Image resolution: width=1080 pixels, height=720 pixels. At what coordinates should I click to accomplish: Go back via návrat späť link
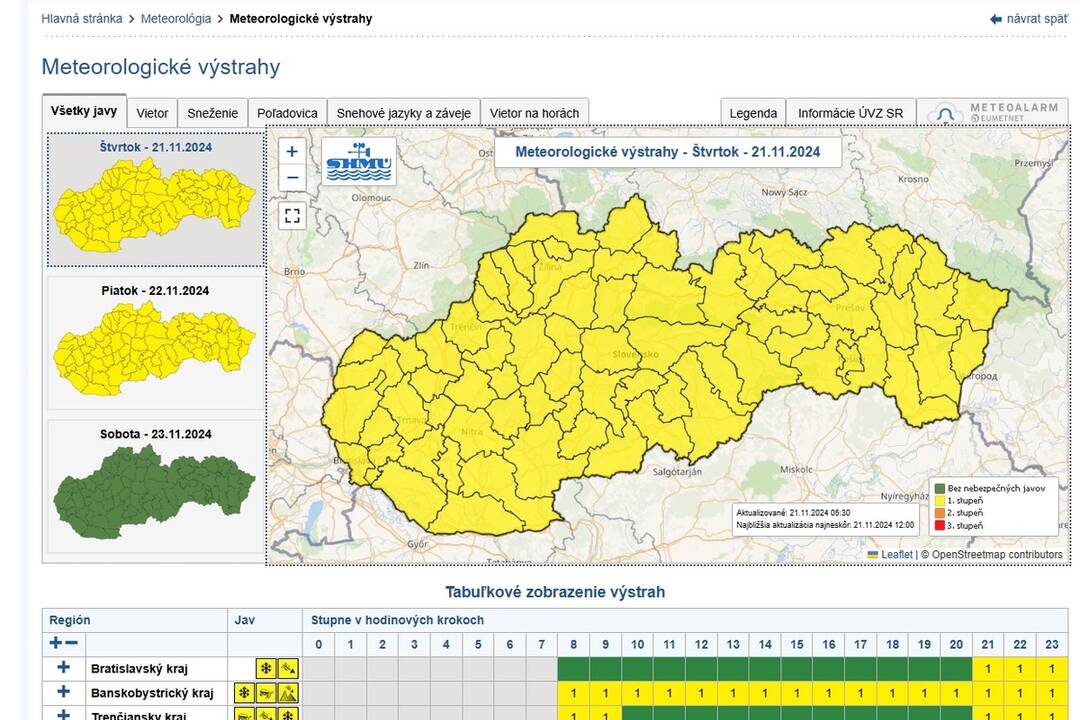pyautogui.click(x=1028, y=19)
